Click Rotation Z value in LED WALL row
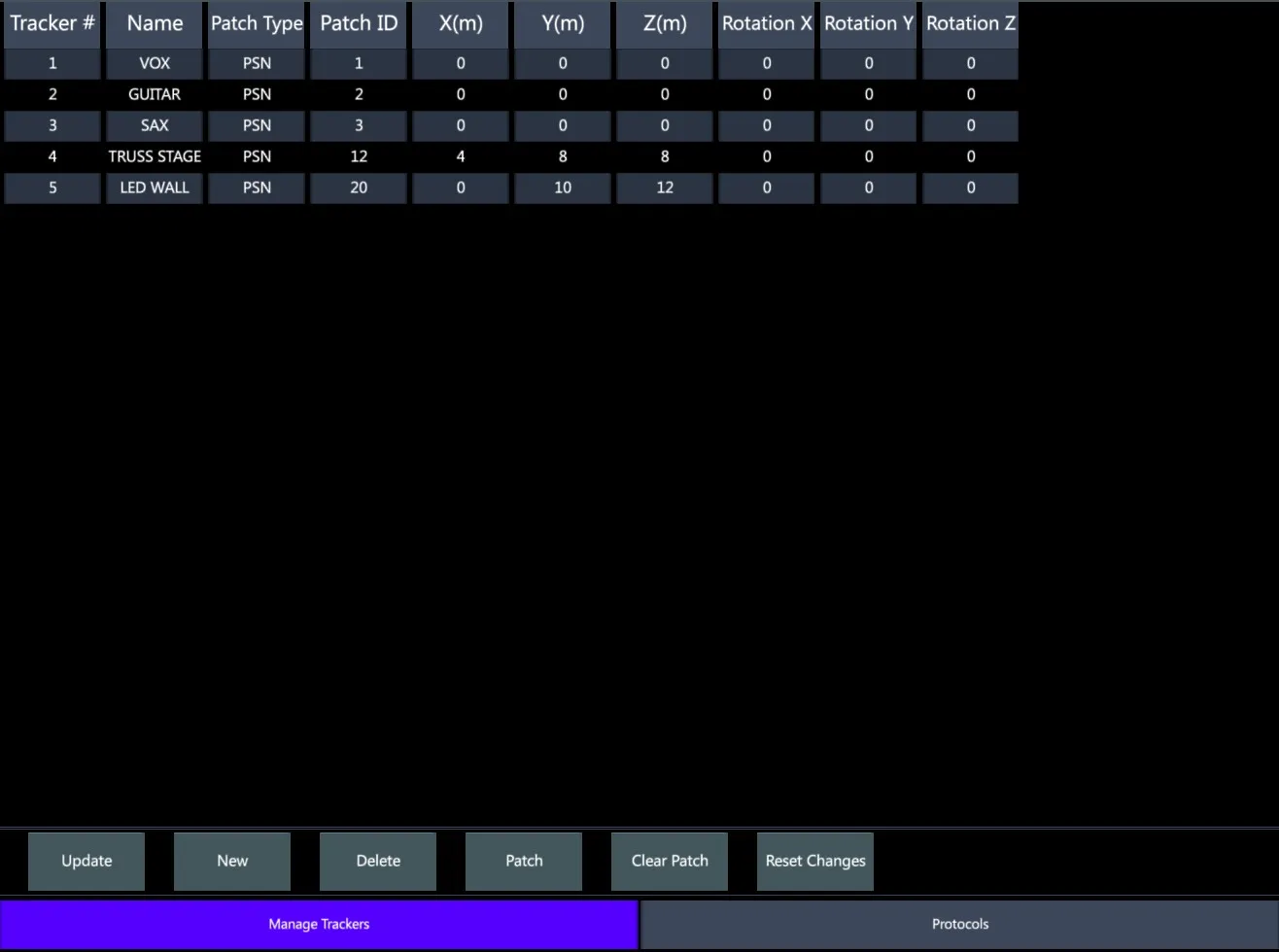The width and height of the screenshot is (1279, 952). point(971,187)
